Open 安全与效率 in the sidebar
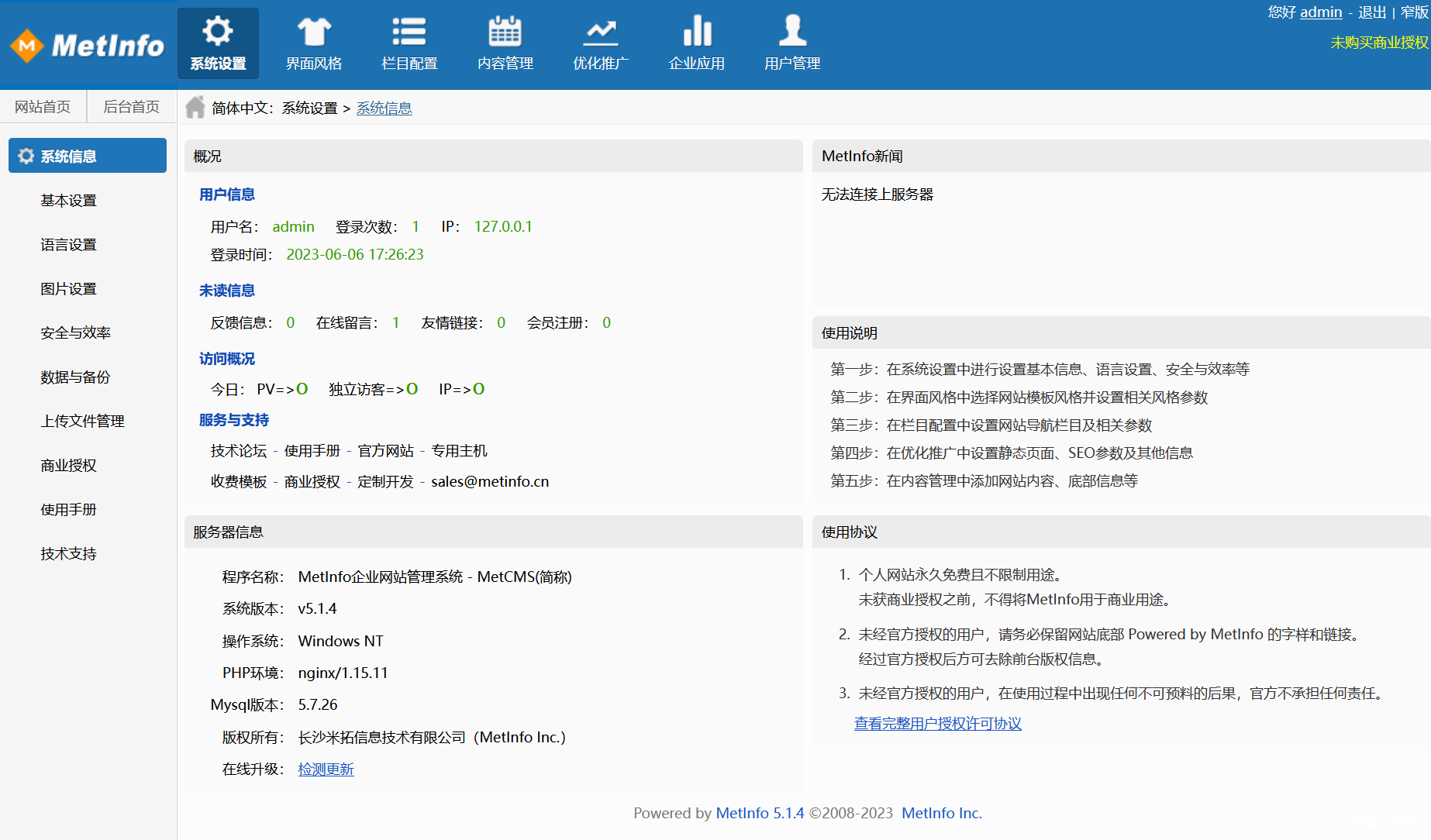Screen dimensions: 1431x840 [75, 332]
